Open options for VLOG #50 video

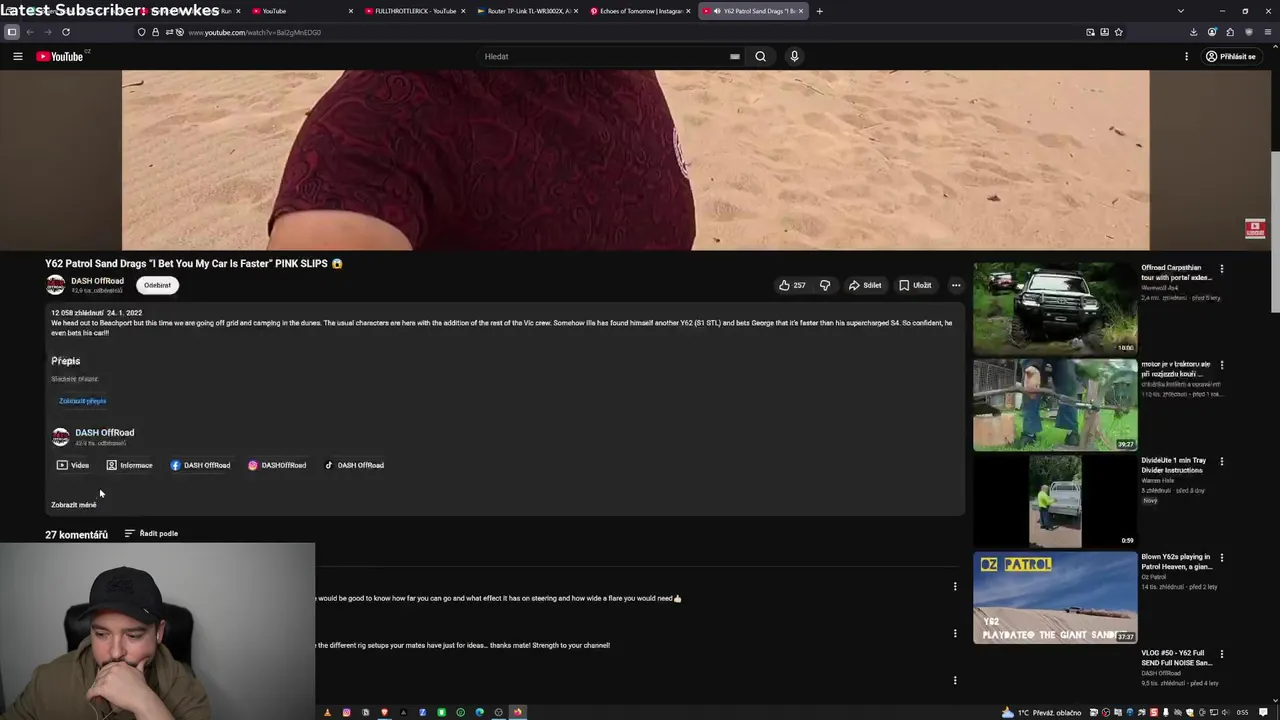[x=1221, y=654]
